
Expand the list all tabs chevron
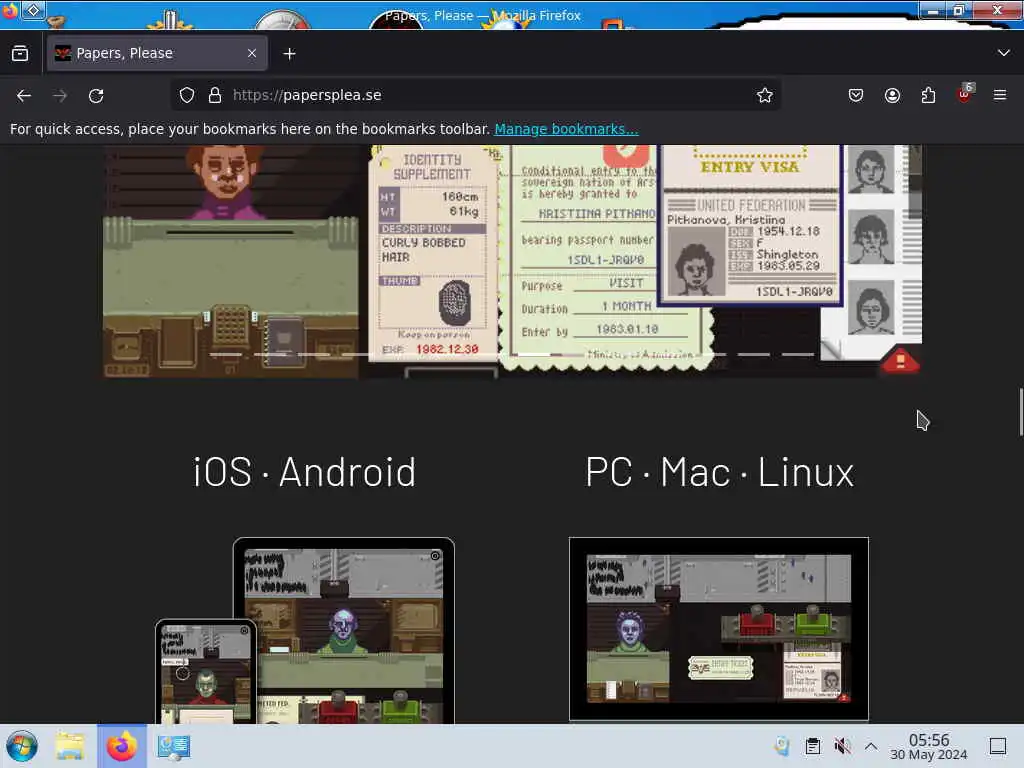1004,53
